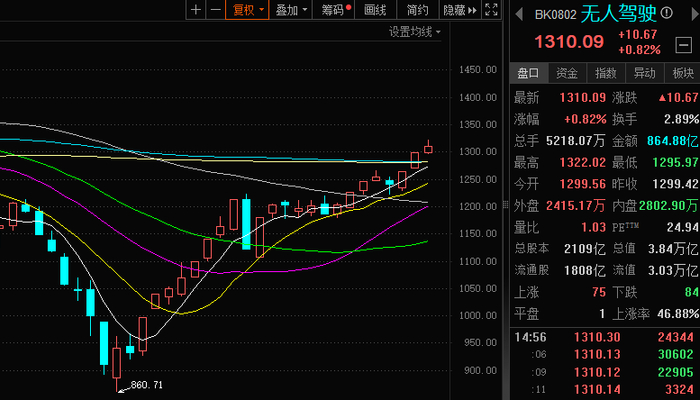Click 内盘 value 2802.90万

tap(668, 205)
